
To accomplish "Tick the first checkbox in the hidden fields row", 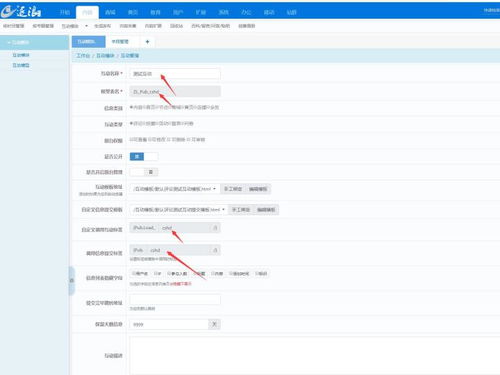I will pyautogui.click(x=134, y=274).
